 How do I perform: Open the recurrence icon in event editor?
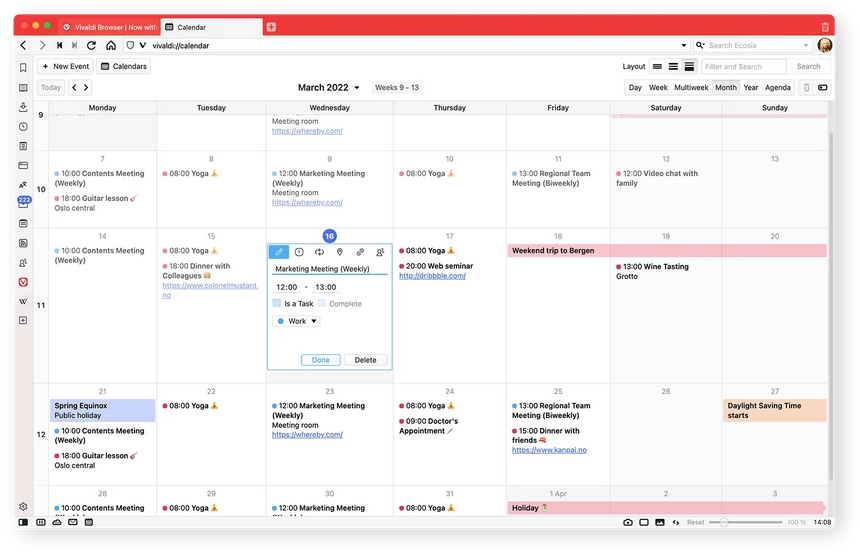pos(319,252)
